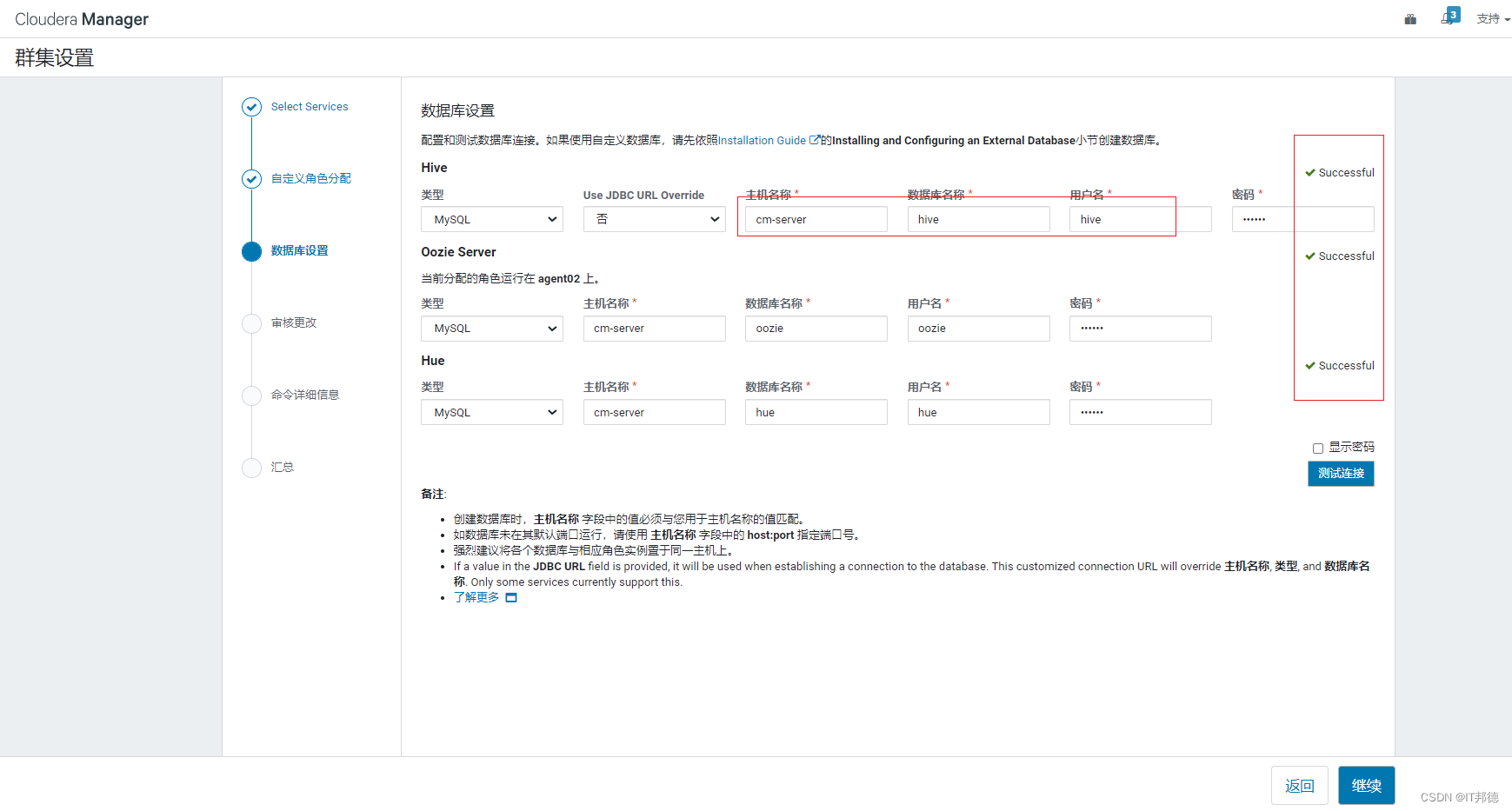Click the 继续 continue button
The width and height of the screenshot is (1512, 811).
tap(1366, 786)
